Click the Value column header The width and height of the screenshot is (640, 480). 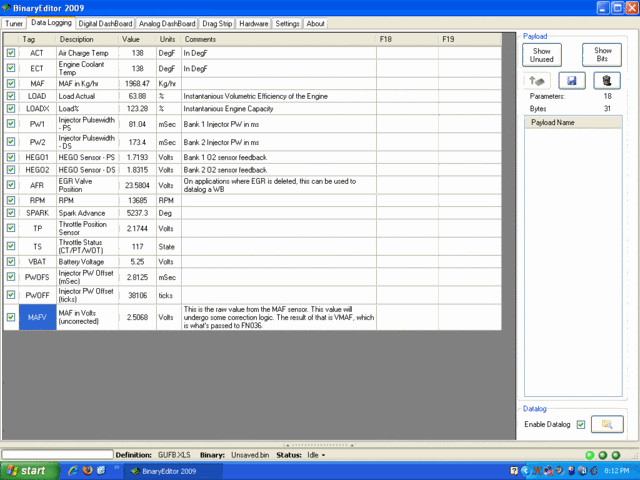tap(137, 39)
